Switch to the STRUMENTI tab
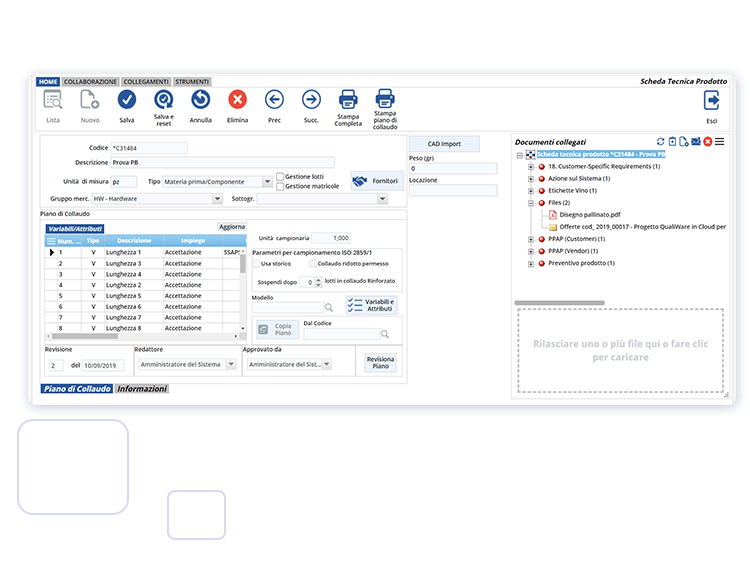The image size is (750, 575). tap(192, 82)
